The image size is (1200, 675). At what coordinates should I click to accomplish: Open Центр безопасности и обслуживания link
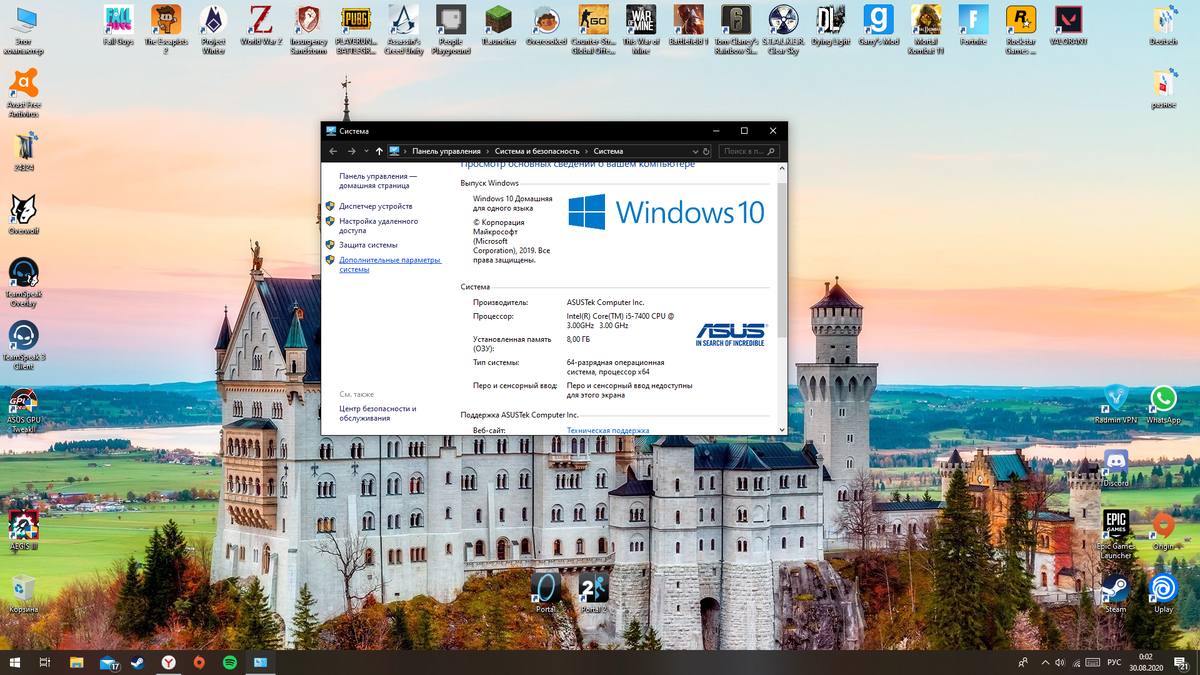pos(377,413)
